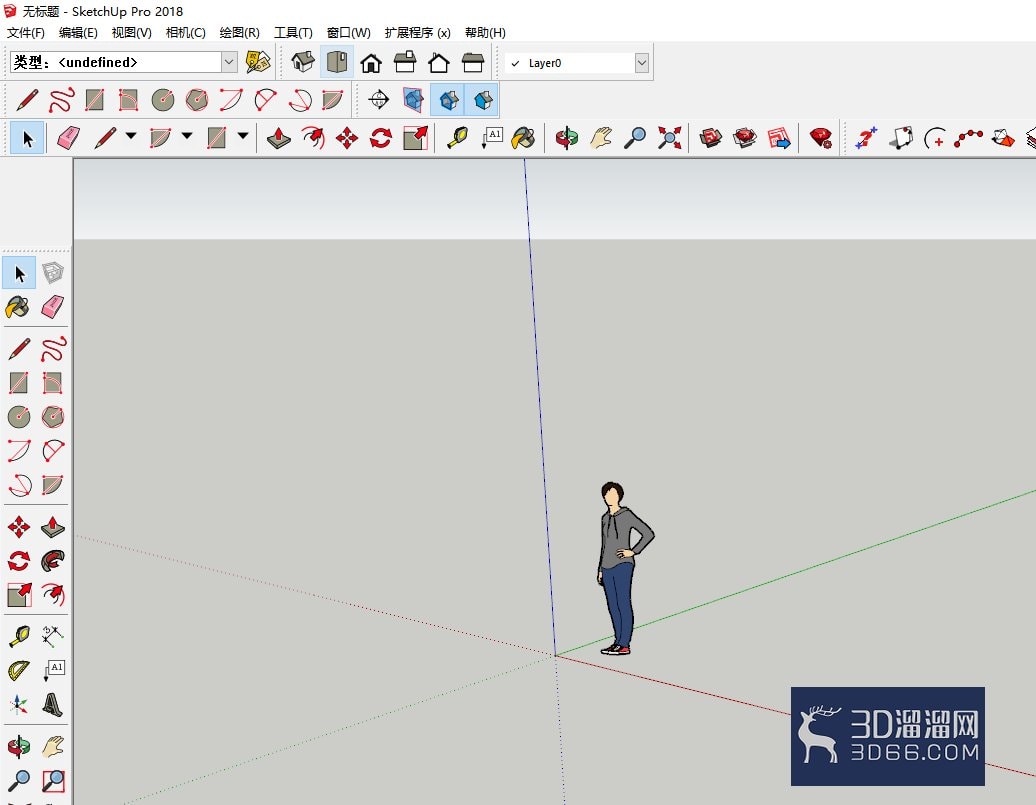
Task: Open the 绘图(R) menu
Action: point(239,32)
